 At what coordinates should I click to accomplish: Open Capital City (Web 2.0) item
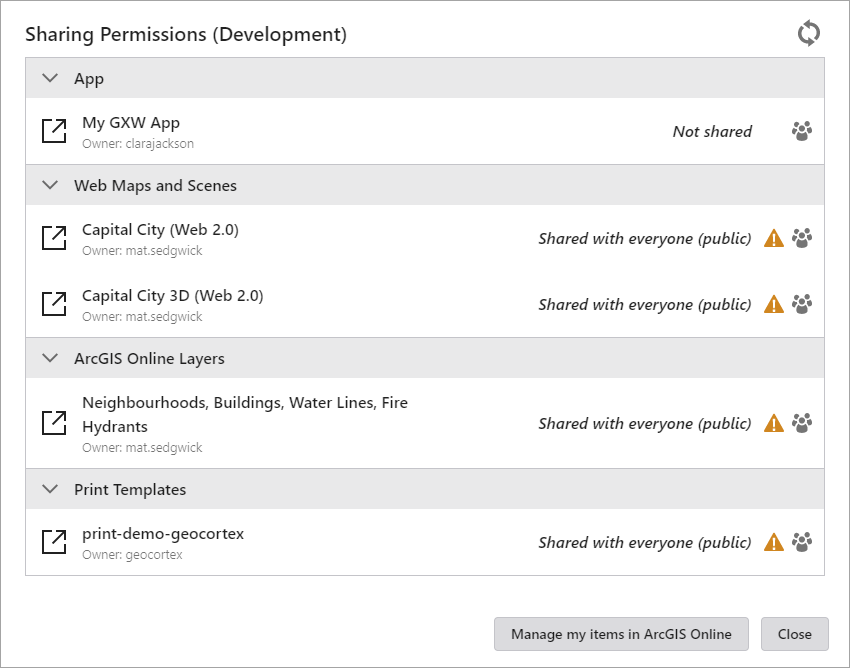54,238
